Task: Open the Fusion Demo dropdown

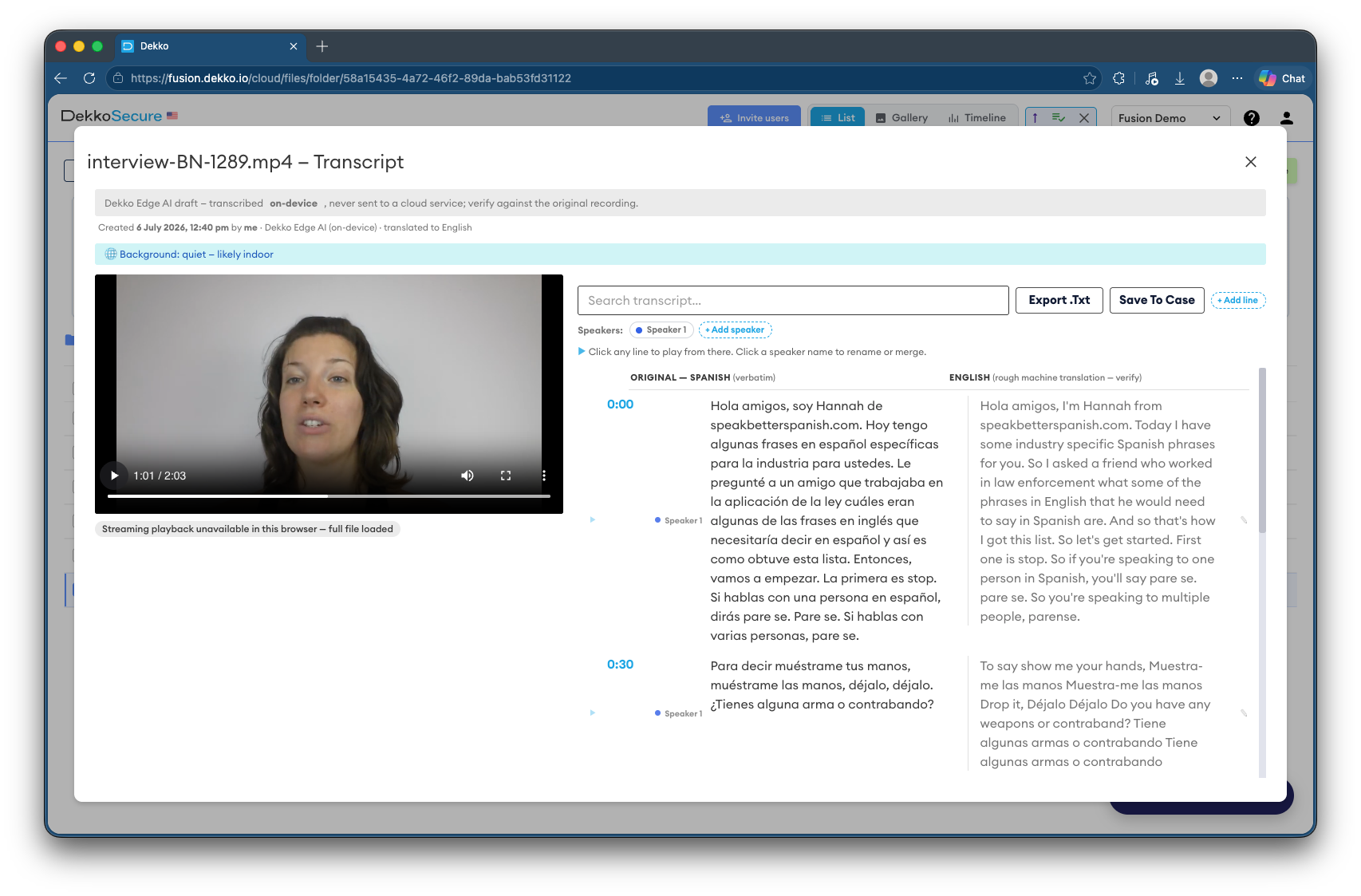Action: point(1170,118)
